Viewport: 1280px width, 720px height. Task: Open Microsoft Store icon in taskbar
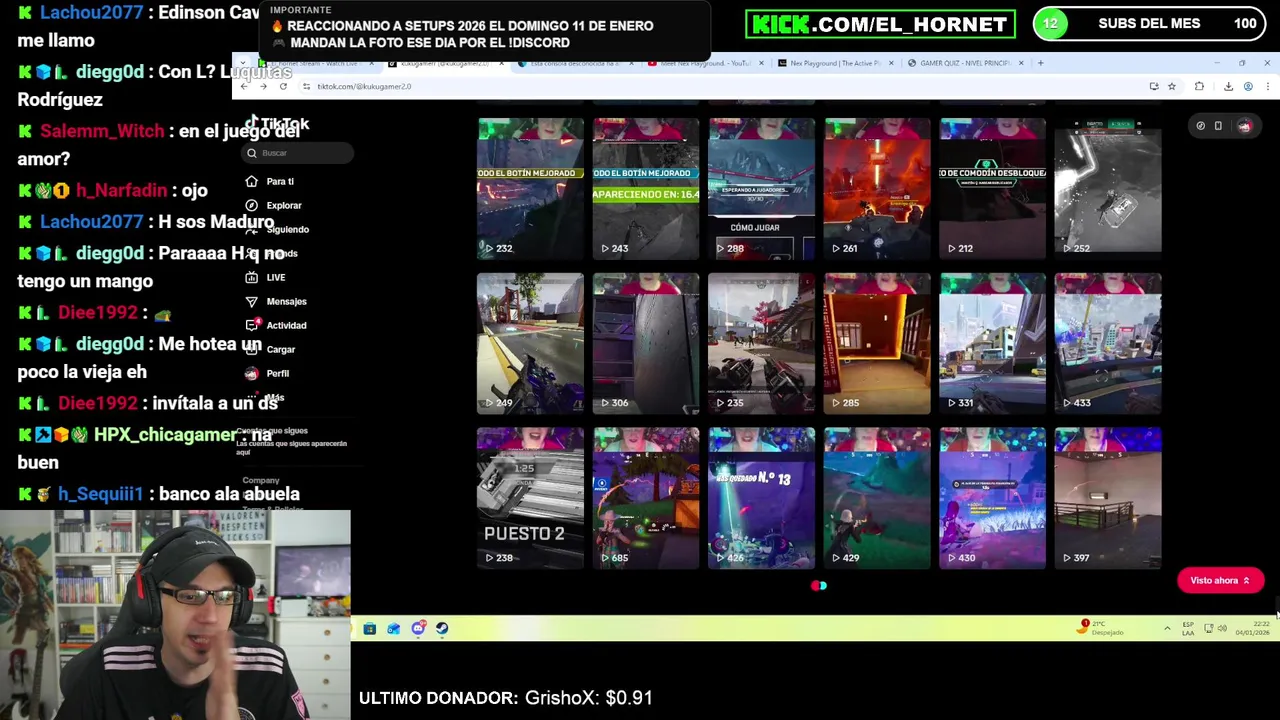point(370,629)
